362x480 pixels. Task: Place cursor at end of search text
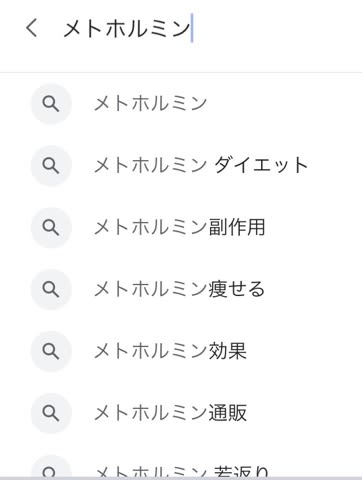pyautogui.click(x=191, y=28)
